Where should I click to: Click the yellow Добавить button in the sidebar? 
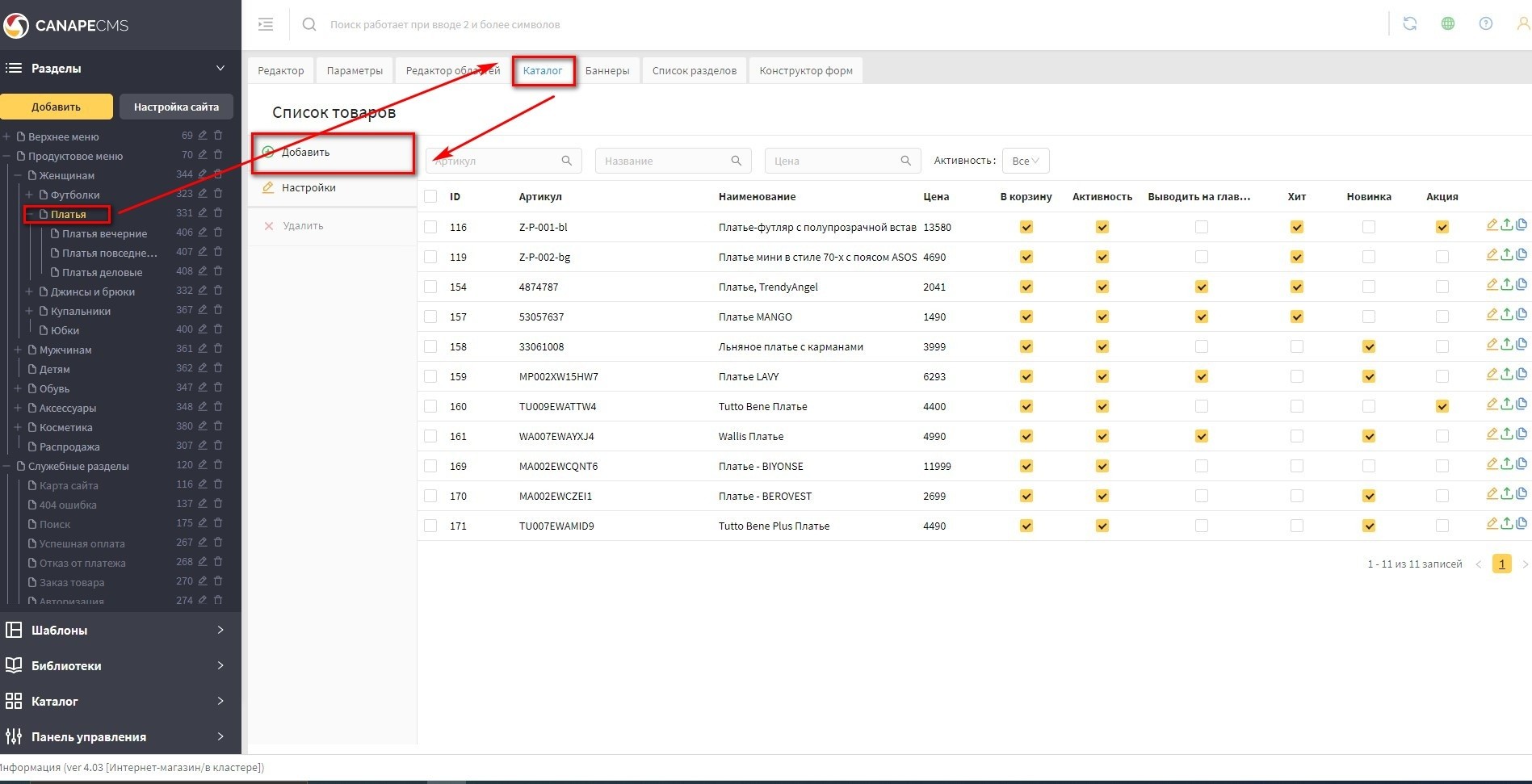tap(57, 107)
